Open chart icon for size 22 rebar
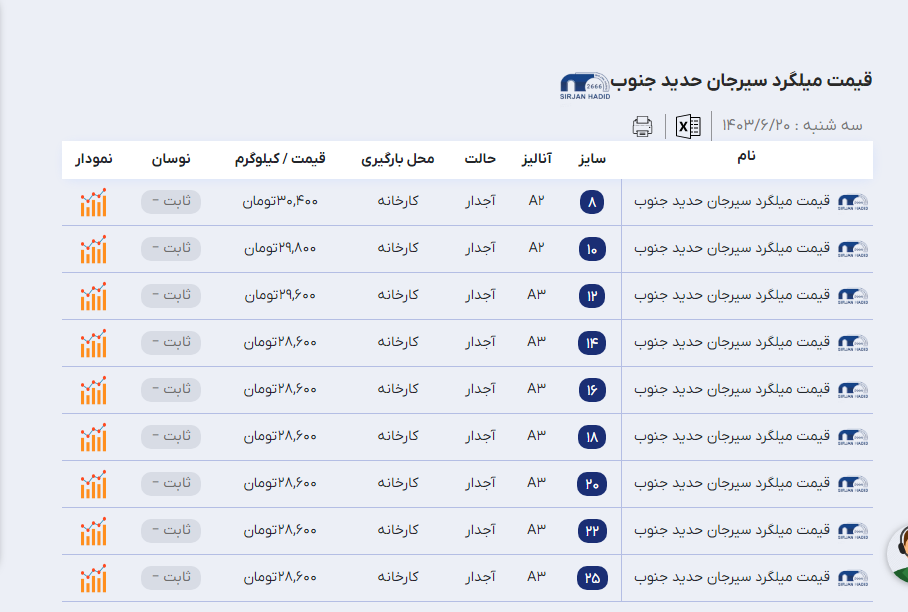 [x=93, y=531]
